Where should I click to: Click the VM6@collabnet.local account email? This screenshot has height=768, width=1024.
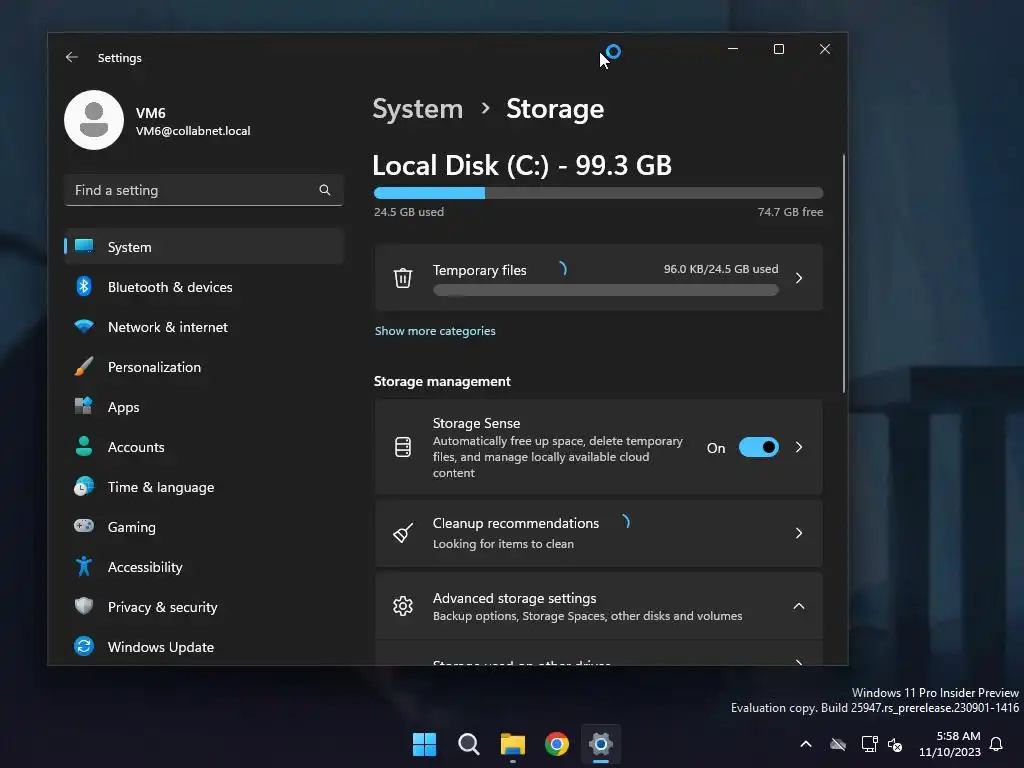click(x=193, y=131)
